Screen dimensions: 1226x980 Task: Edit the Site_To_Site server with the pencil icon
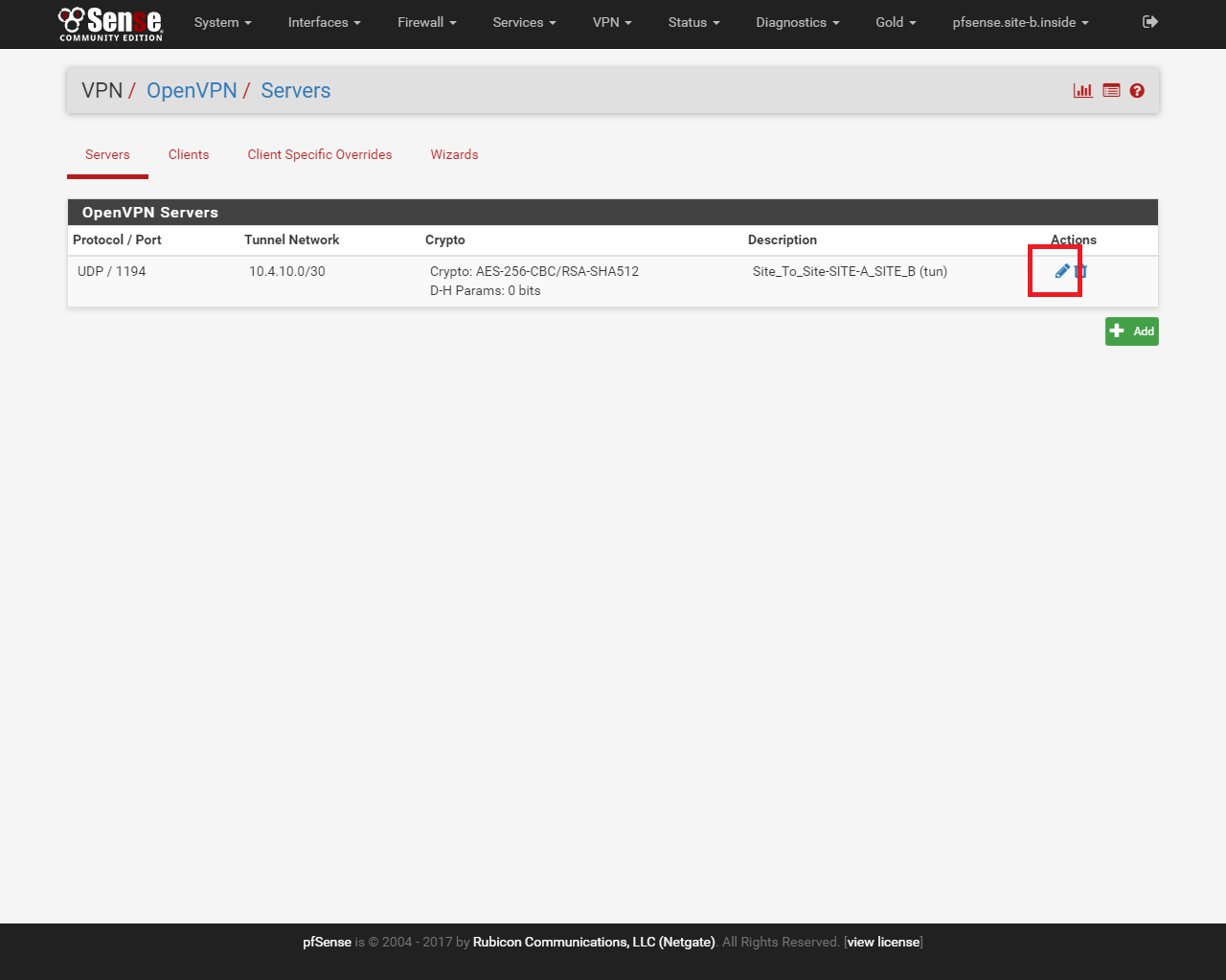[1061, 271]
